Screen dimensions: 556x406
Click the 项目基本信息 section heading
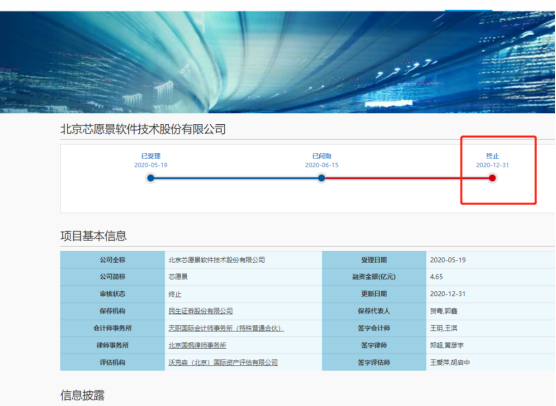(x=94, y=236)
